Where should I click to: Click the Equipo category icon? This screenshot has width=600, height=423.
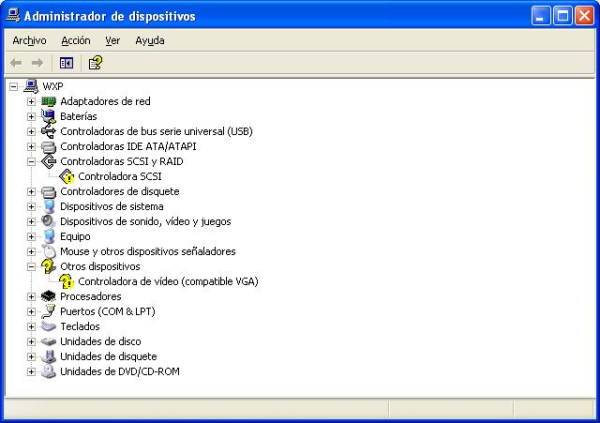(x=49, y=237)
